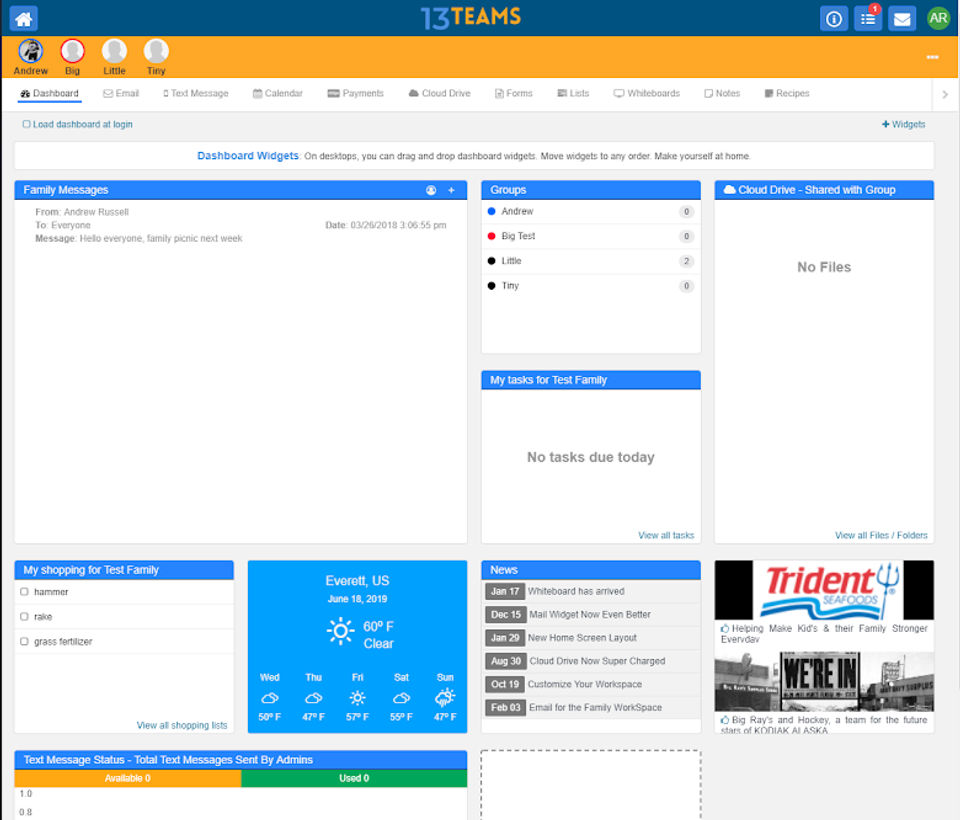The height and width of the screenshot is (820, 960).
Task: Open the task list notifications icon
Action: click(868, 19)
